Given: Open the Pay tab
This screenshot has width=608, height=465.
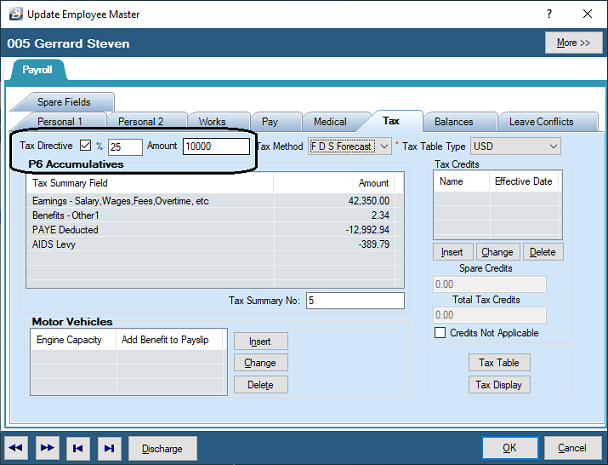Looking at the screenshot, I should (270, 121).
